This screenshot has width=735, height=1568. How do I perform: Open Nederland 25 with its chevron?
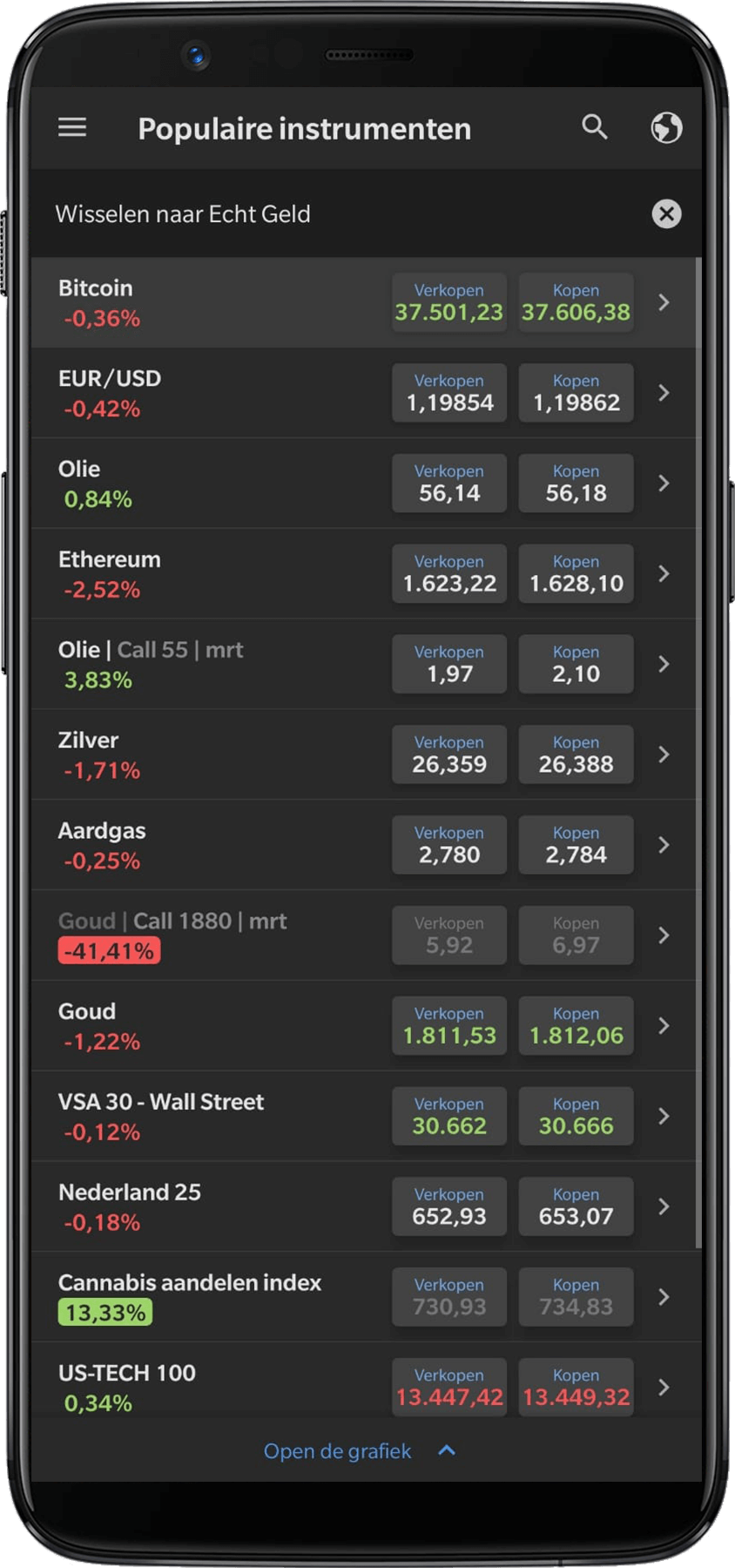click(664, 1206)
